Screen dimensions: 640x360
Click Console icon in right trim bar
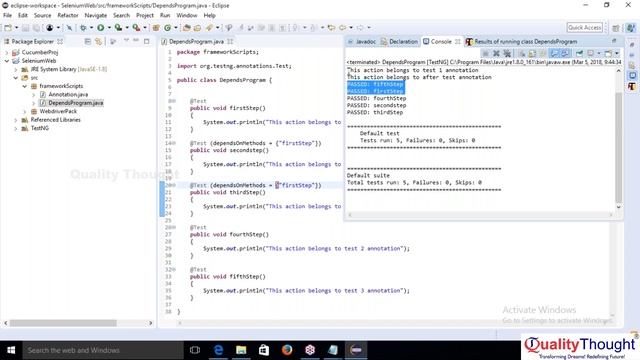pyautogui.click(x=632, y=75)
